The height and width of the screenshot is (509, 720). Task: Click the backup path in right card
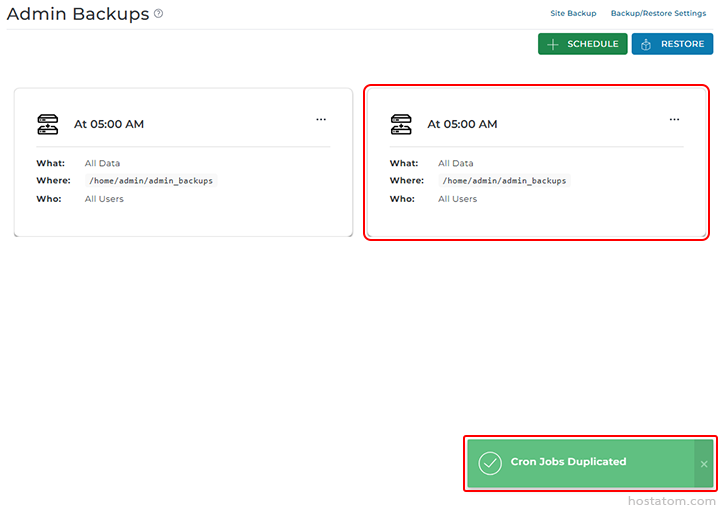504,181
